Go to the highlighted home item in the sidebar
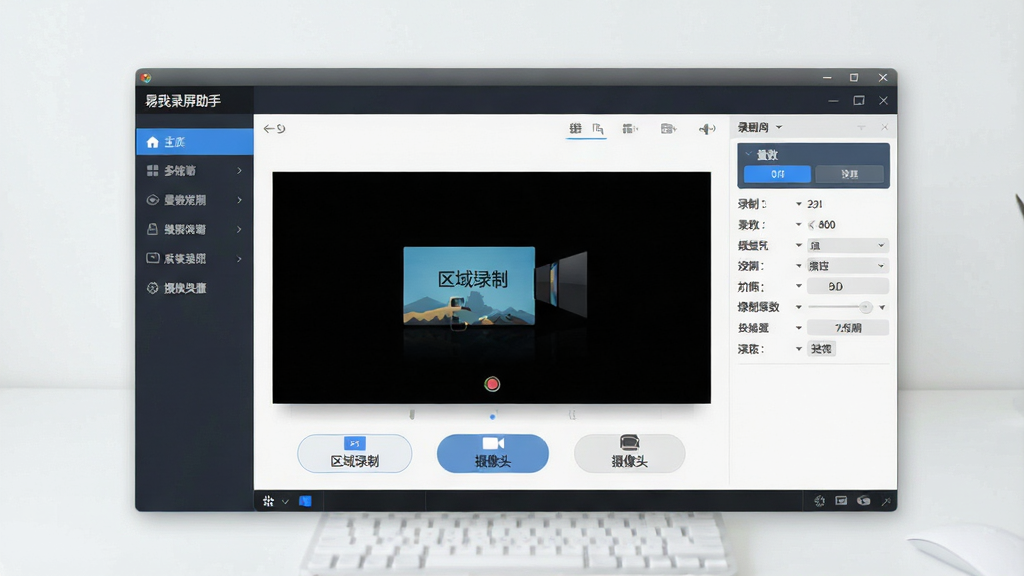The height and width of the screenshot is (576, 1024). (195, 142)
